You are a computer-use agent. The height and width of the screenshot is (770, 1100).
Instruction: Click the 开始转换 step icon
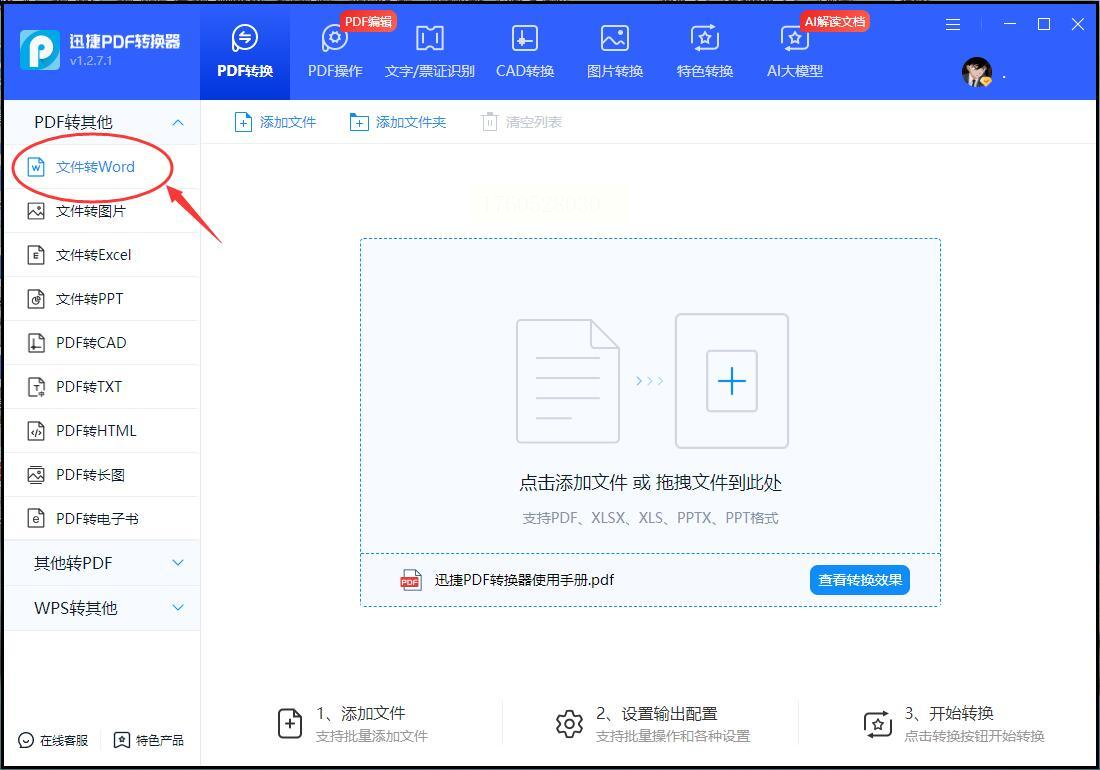point(878,724)
